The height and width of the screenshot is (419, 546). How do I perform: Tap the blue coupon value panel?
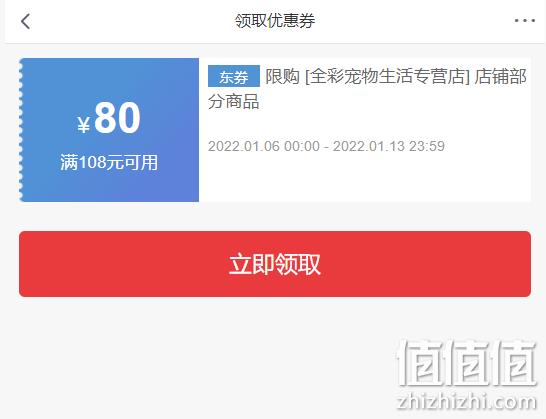(x=109, y=130)
